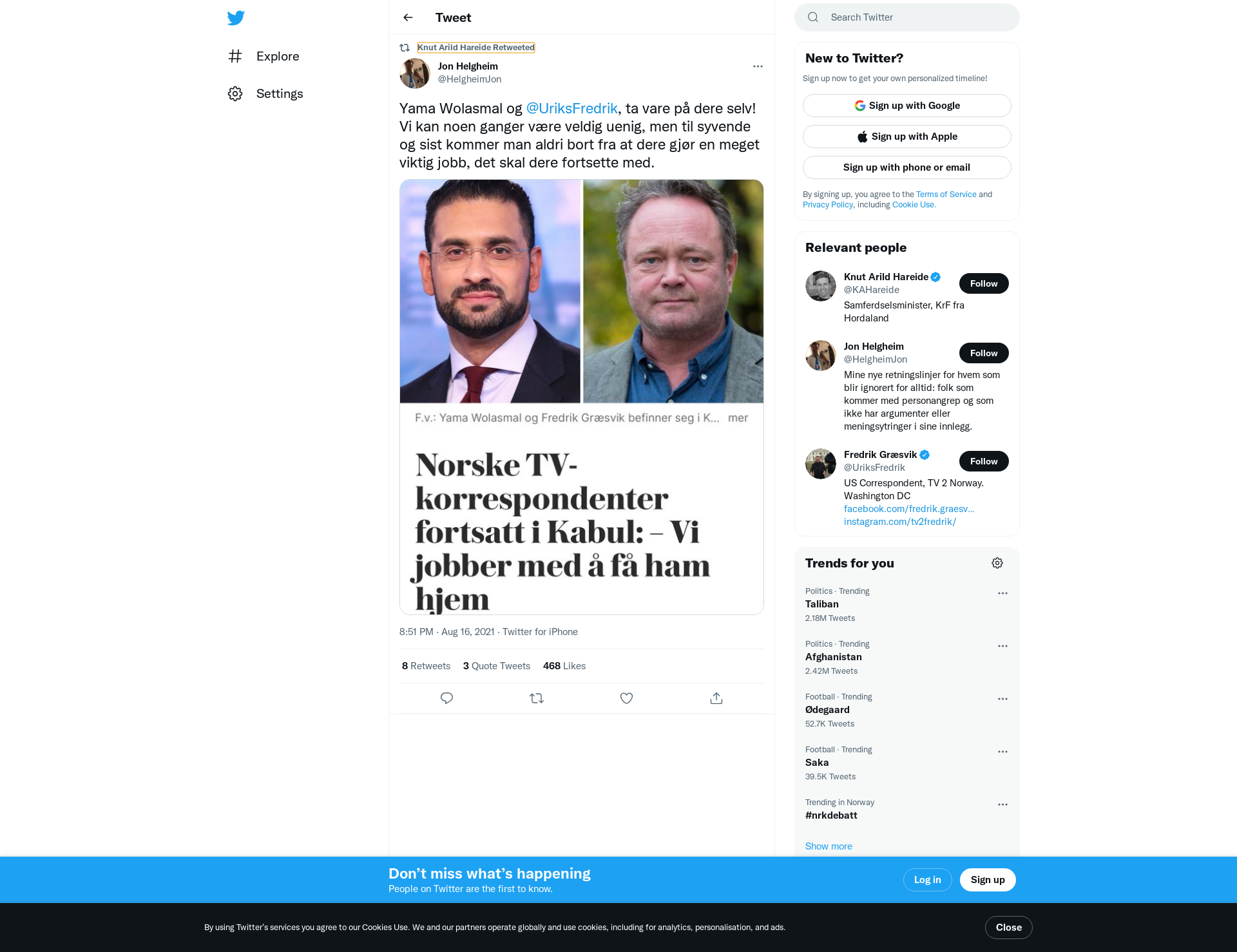Click the Twitter bird logo
This screenshot has width=1237, height=952.
coord(236,17)
